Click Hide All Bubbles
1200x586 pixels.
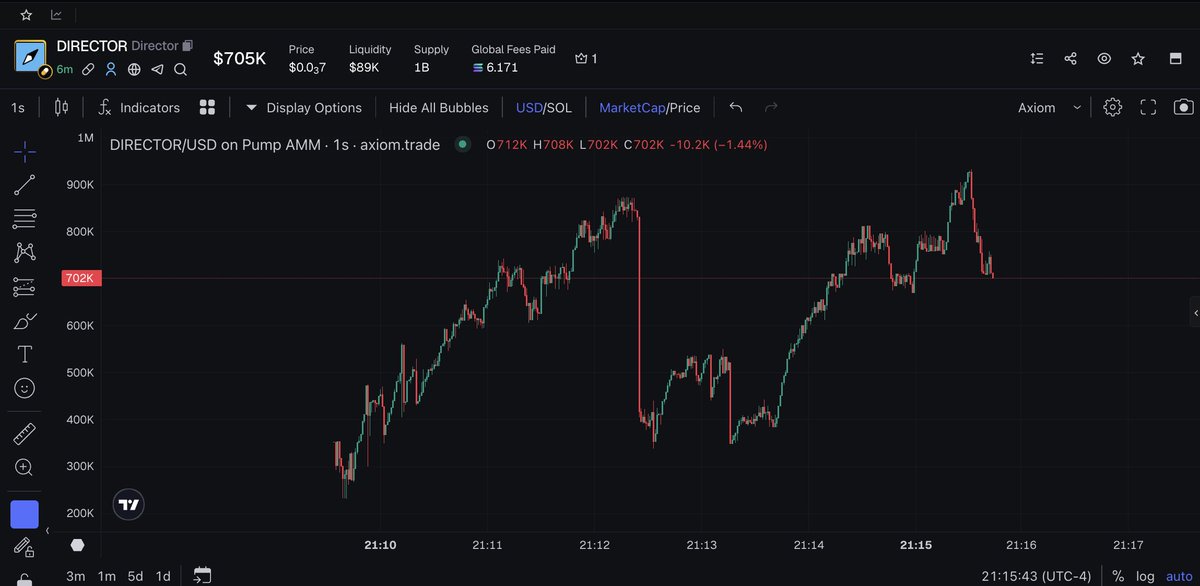pos(439,107)
